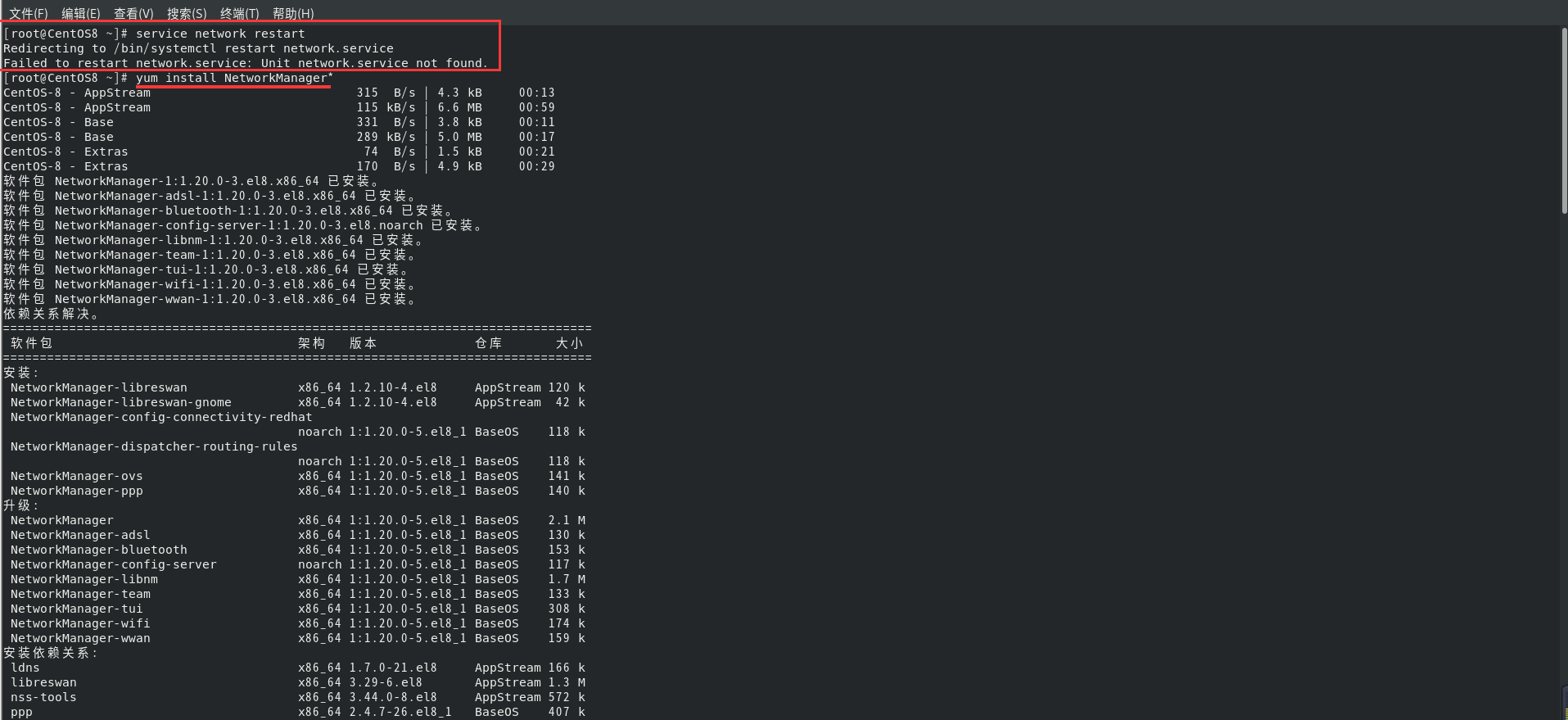Click the '架构' table column header

click(311, 343)
